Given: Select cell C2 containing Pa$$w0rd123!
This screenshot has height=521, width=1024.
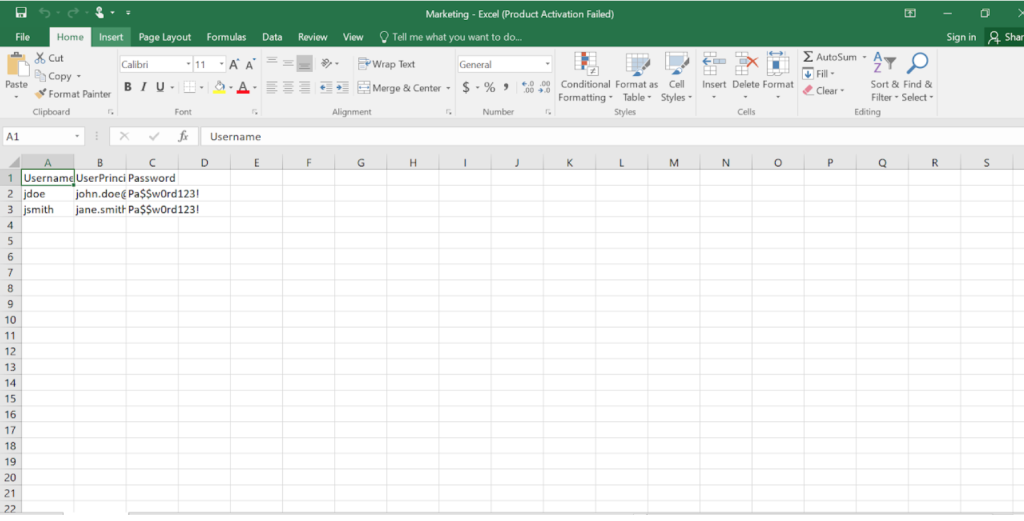Looking at the screenshot, I should pyautogui.click(x=152, y=193).
